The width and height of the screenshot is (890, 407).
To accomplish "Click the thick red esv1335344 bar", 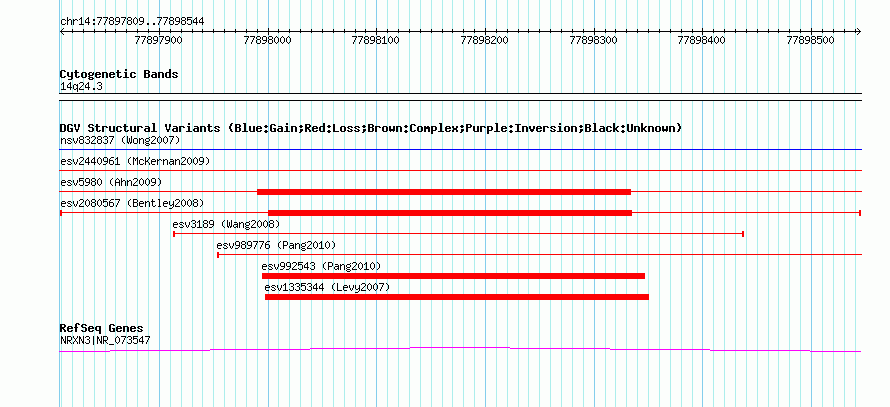I will 456,297.
